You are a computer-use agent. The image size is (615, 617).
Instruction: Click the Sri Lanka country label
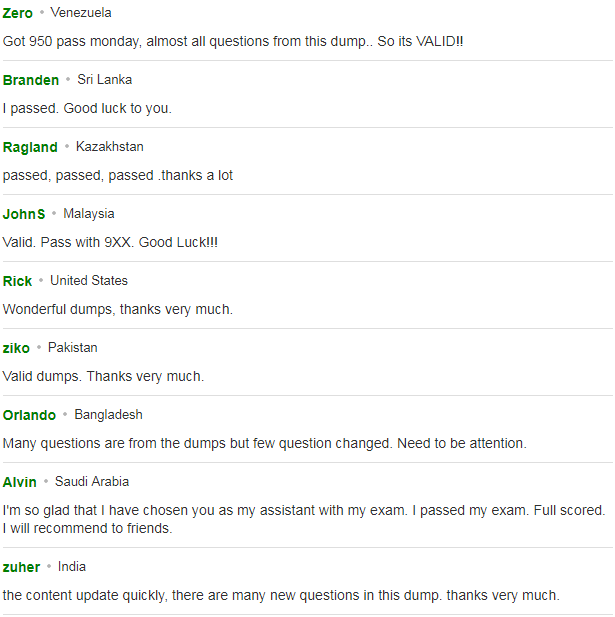(104, 79)
